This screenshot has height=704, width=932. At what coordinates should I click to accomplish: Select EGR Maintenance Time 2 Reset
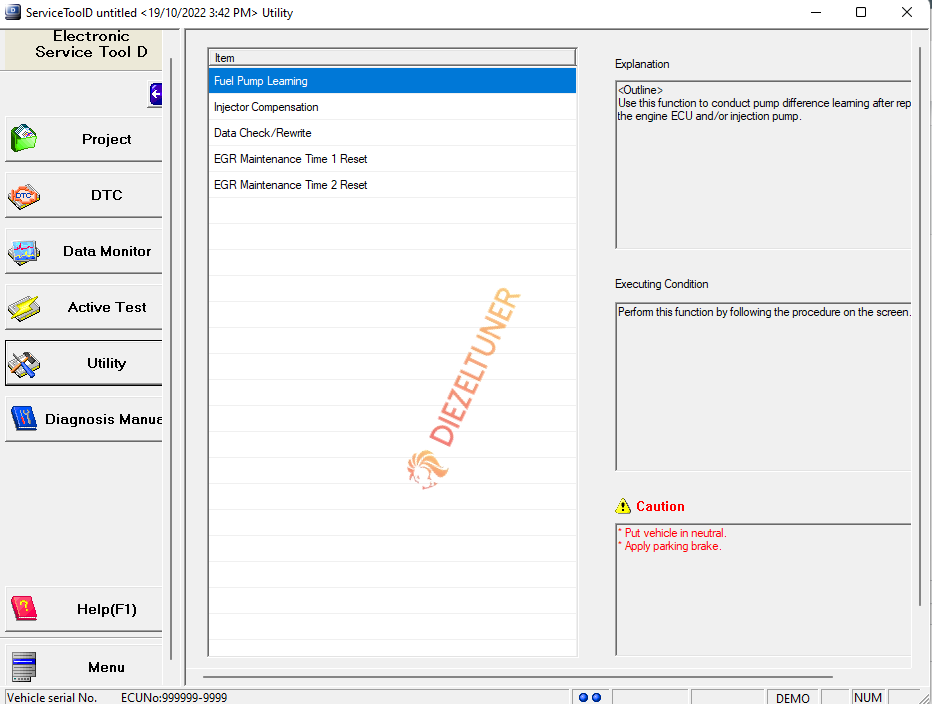[392, 185]
